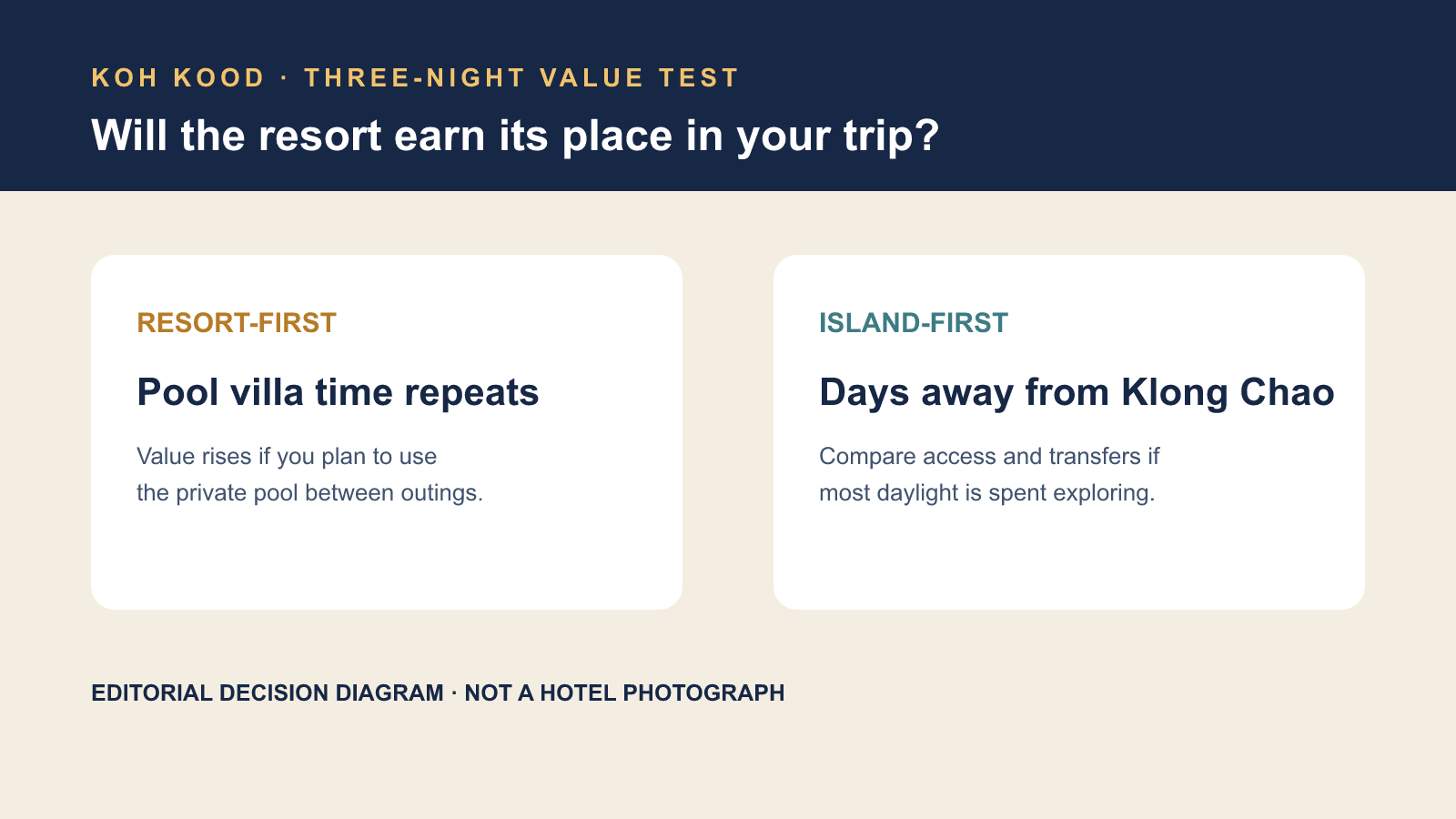The width and height of the screenshot is (1456, 819).
Task: Open the 'Days away from Klong Chao' heading
Action: click(x=1077, y=392)
